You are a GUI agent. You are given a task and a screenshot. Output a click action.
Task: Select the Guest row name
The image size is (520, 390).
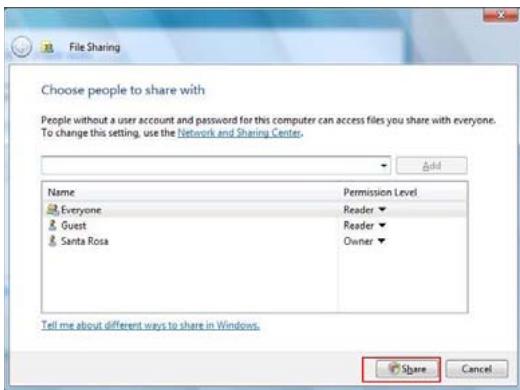[73, 226]
